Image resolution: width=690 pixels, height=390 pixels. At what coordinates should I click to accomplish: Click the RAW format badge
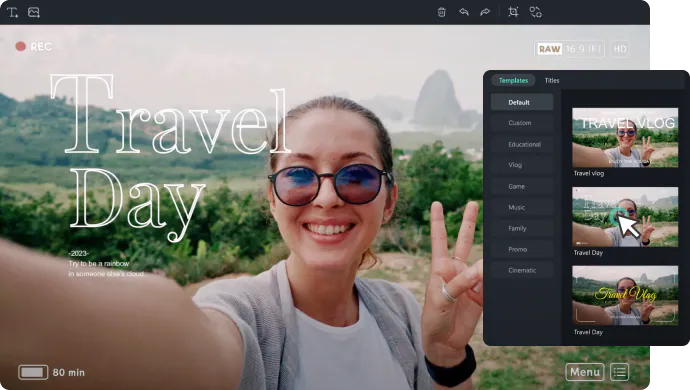550,49
